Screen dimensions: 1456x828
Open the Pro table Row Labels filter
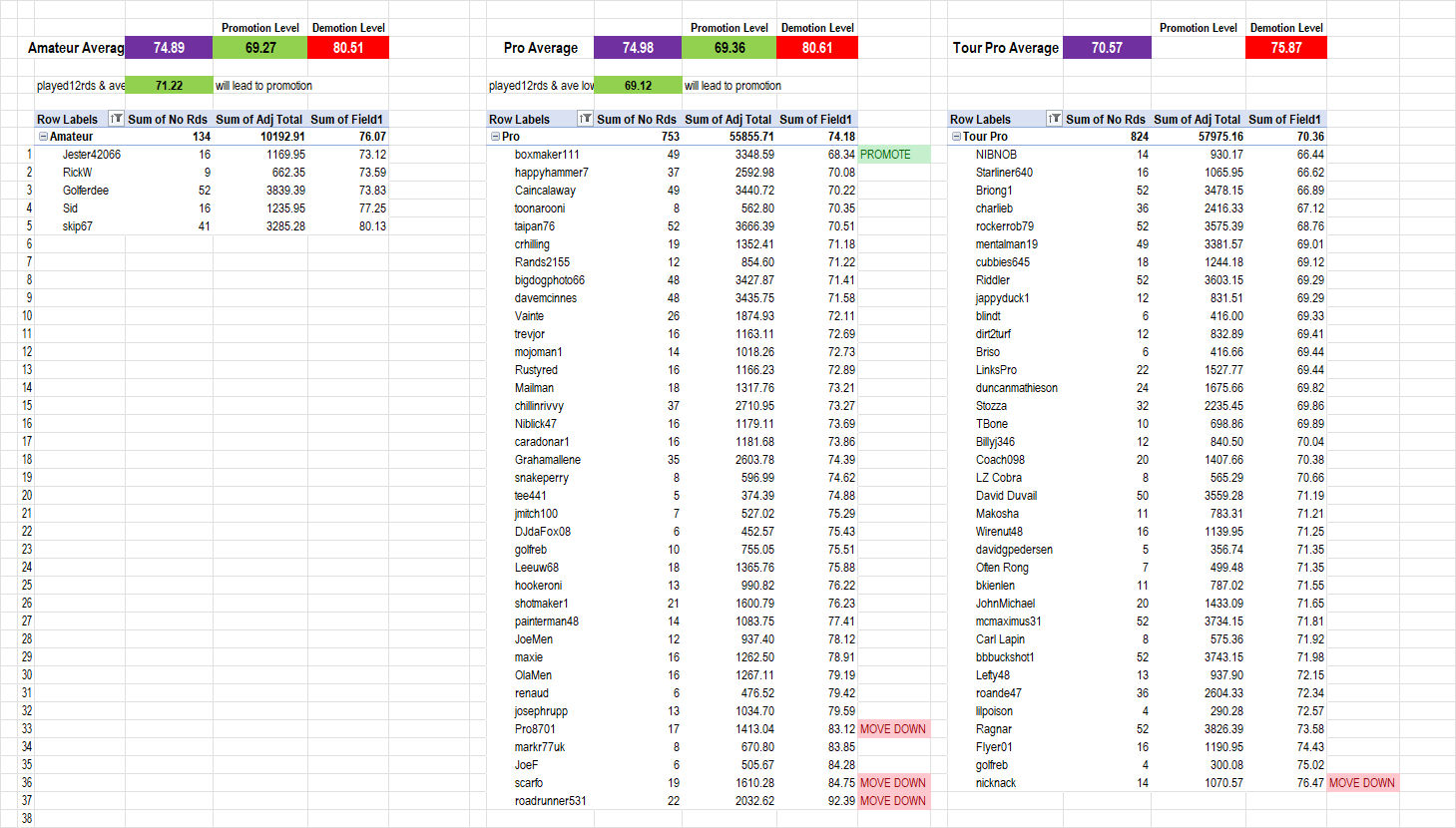(585, 119)
